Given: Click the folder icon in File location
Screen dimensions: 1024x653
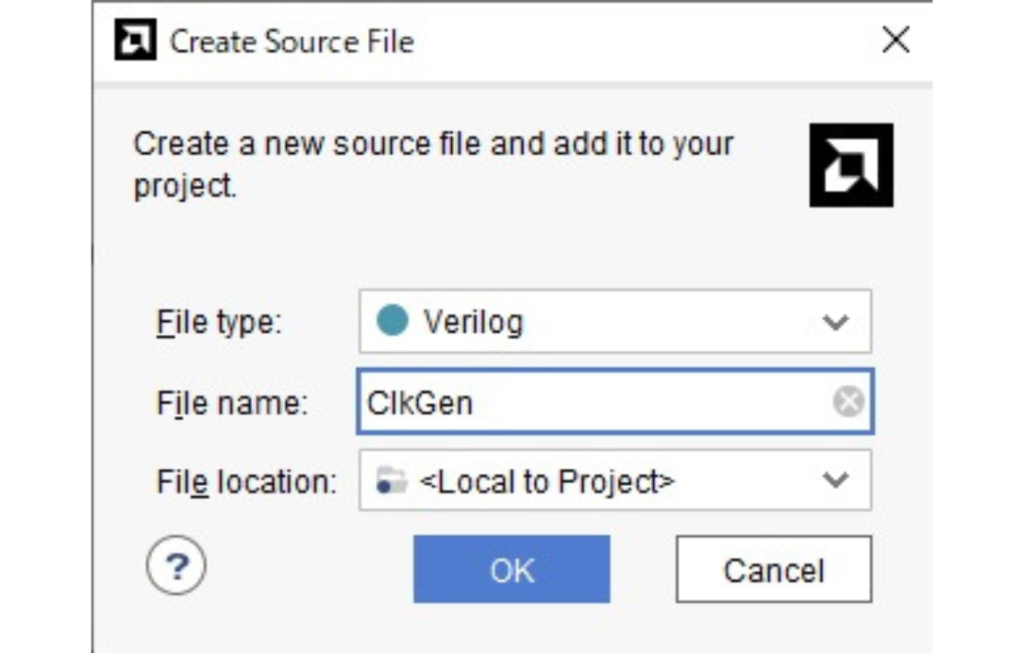Looking at the screenshot, I should (x=392, y=482).
